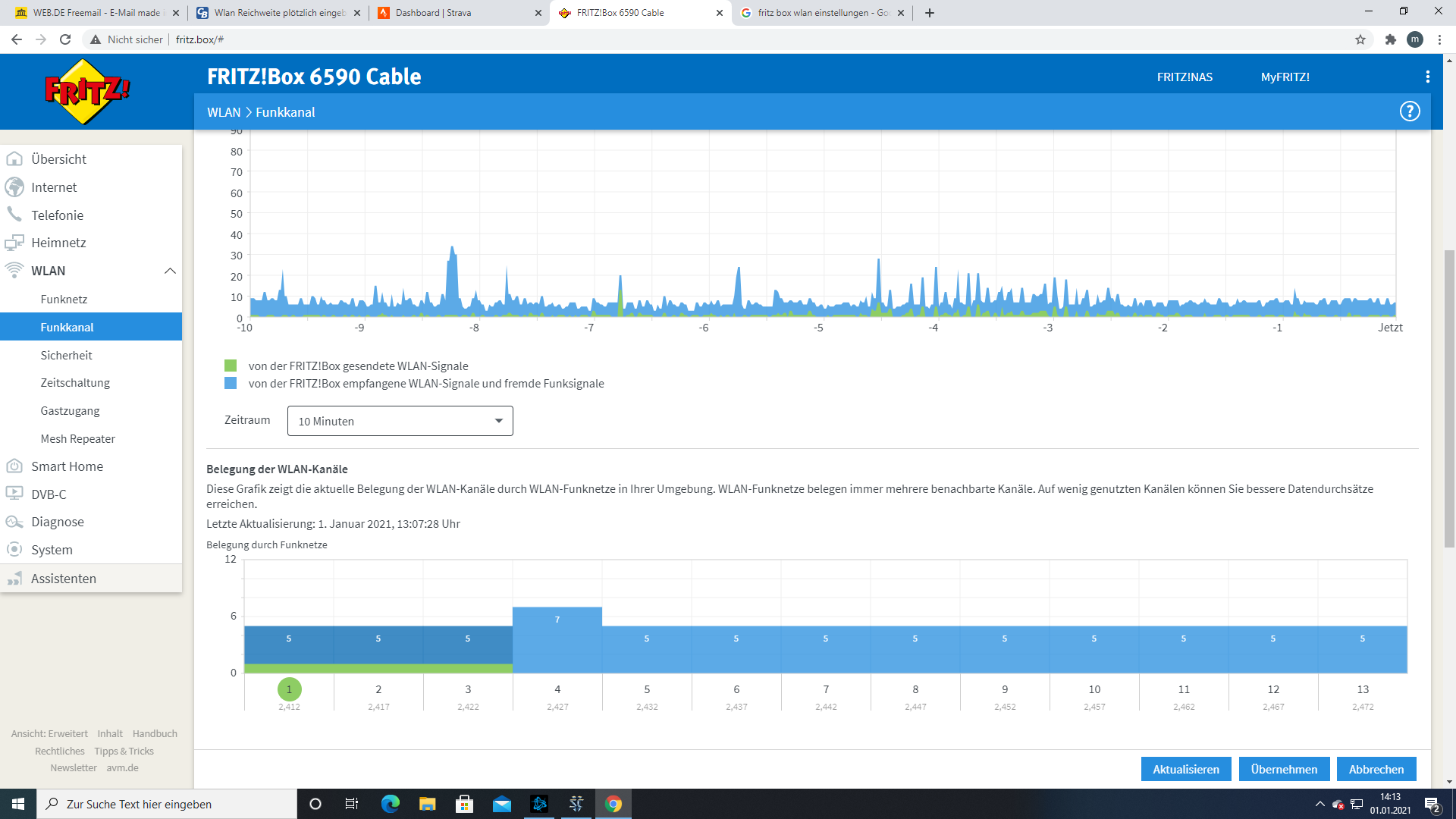Open the help question mark icon

tap(1409, 111)
